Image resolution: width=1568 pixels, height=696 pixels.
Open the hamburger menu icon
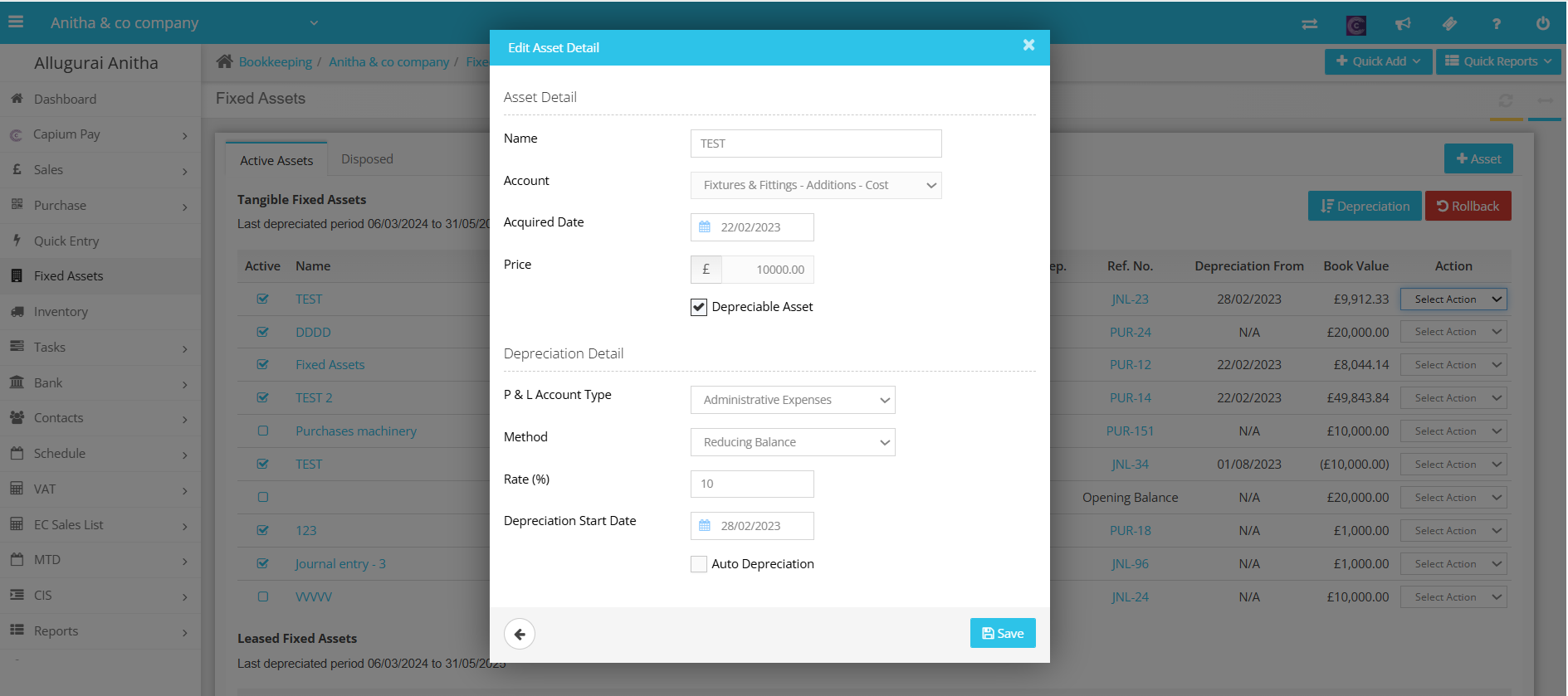pos(16,22)
